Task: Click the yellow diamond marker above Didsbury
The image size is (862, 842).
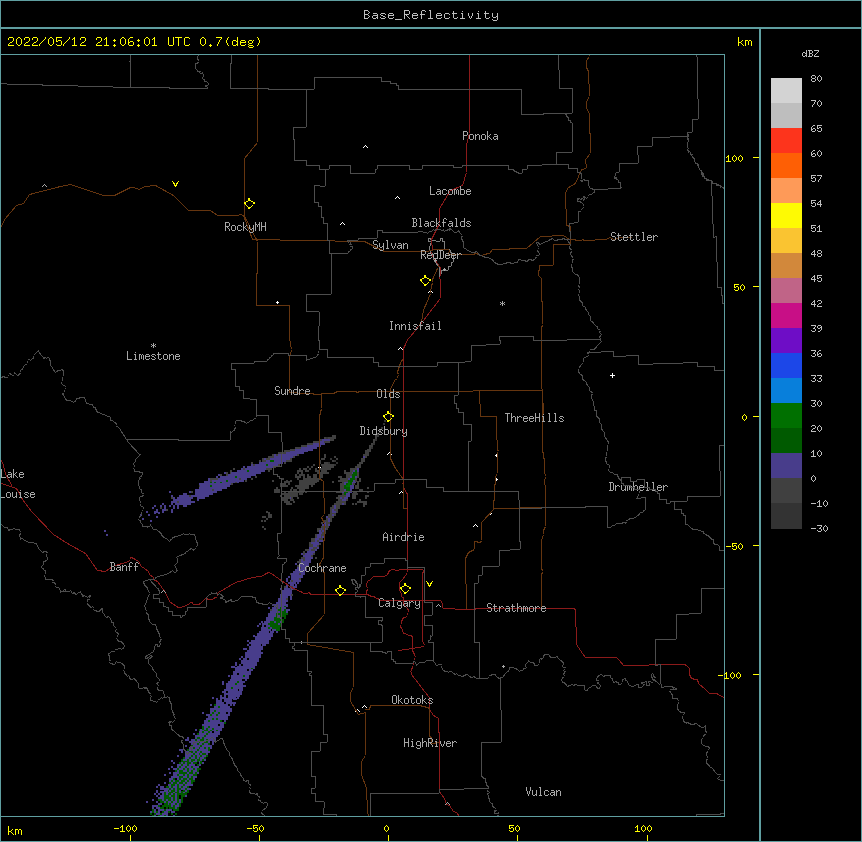Action: (x=388, y=417)
